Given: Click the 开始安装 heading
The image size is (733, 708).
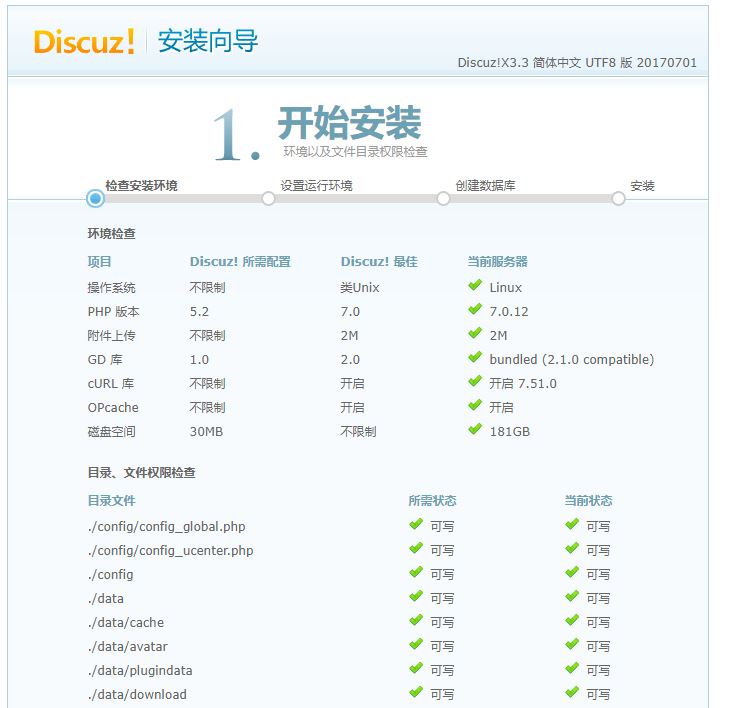Looking at the screenshot, I should pos(349,124).
